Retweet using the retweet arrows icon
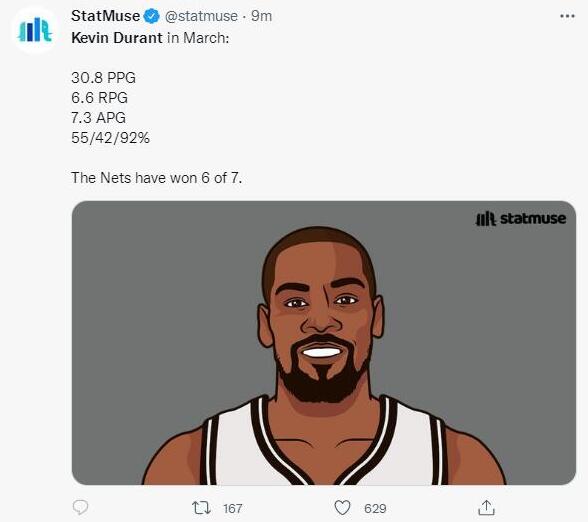Image resolution: width=588 pixels, height=522 pixels. (201, 508)
